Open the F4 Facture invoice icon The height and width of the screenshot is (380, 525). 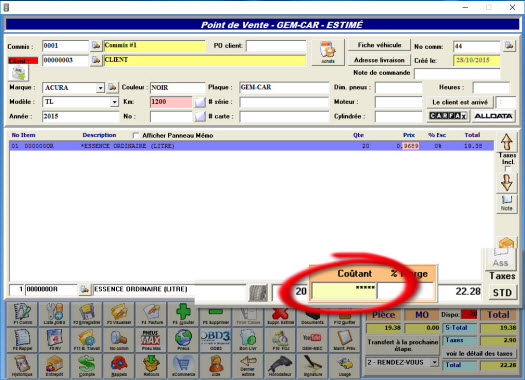(x=151, y=314)
